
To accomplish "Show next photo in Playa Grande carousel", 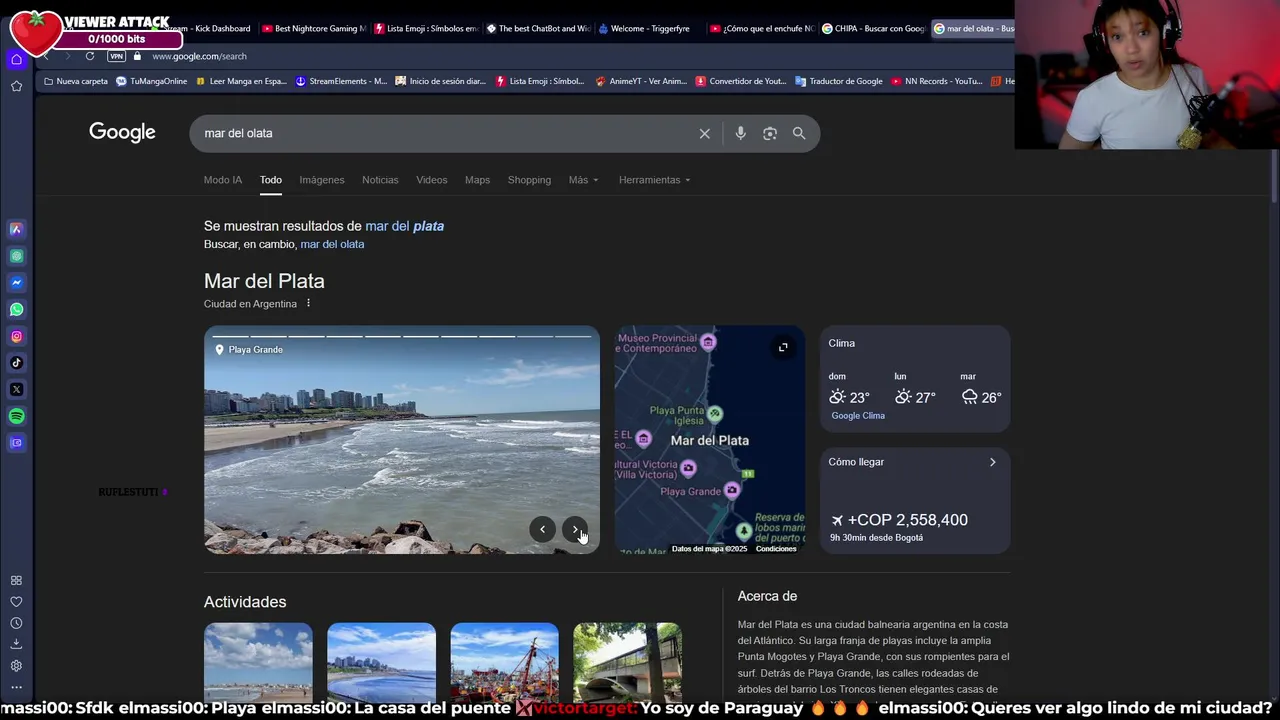I will click(x=575, y=530).
